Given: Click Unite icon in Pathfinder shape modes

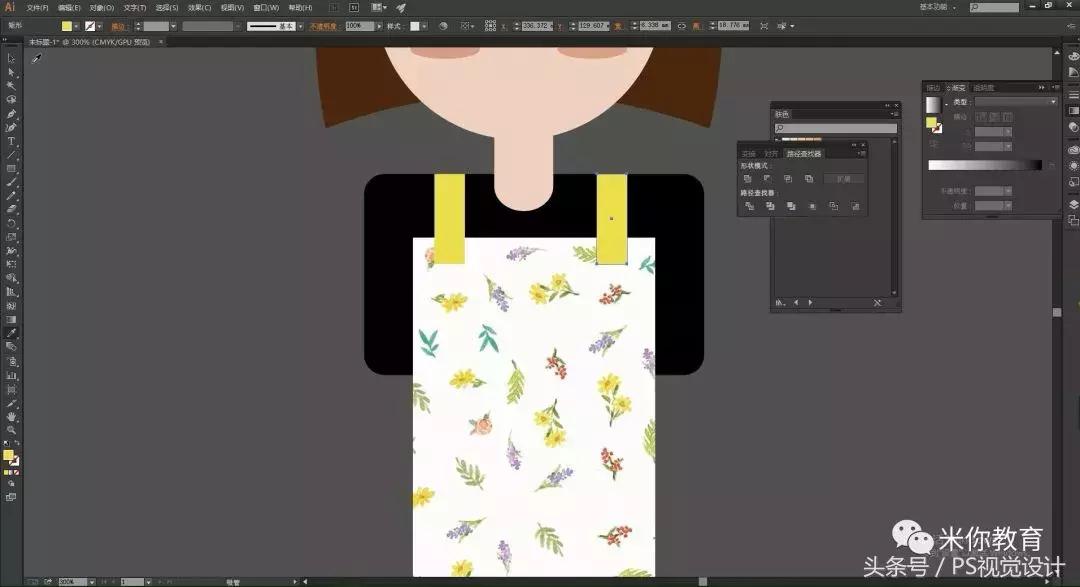Looking at the screenshot, I should pyautogui.click(x=748, y=179).
